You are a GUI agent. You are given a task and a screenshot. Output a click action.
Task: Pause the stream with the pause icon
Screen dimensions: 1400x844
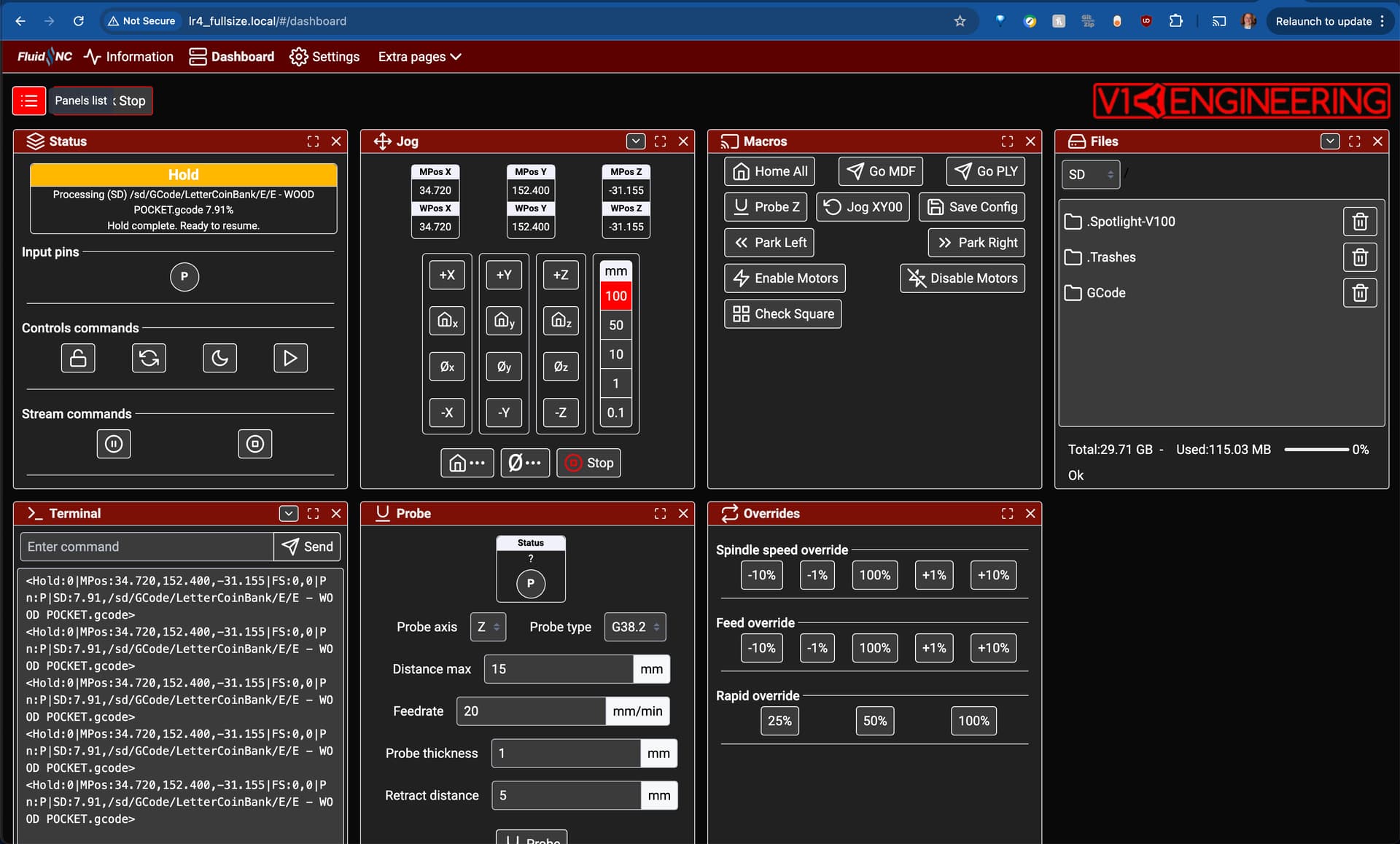click(114, 444)
